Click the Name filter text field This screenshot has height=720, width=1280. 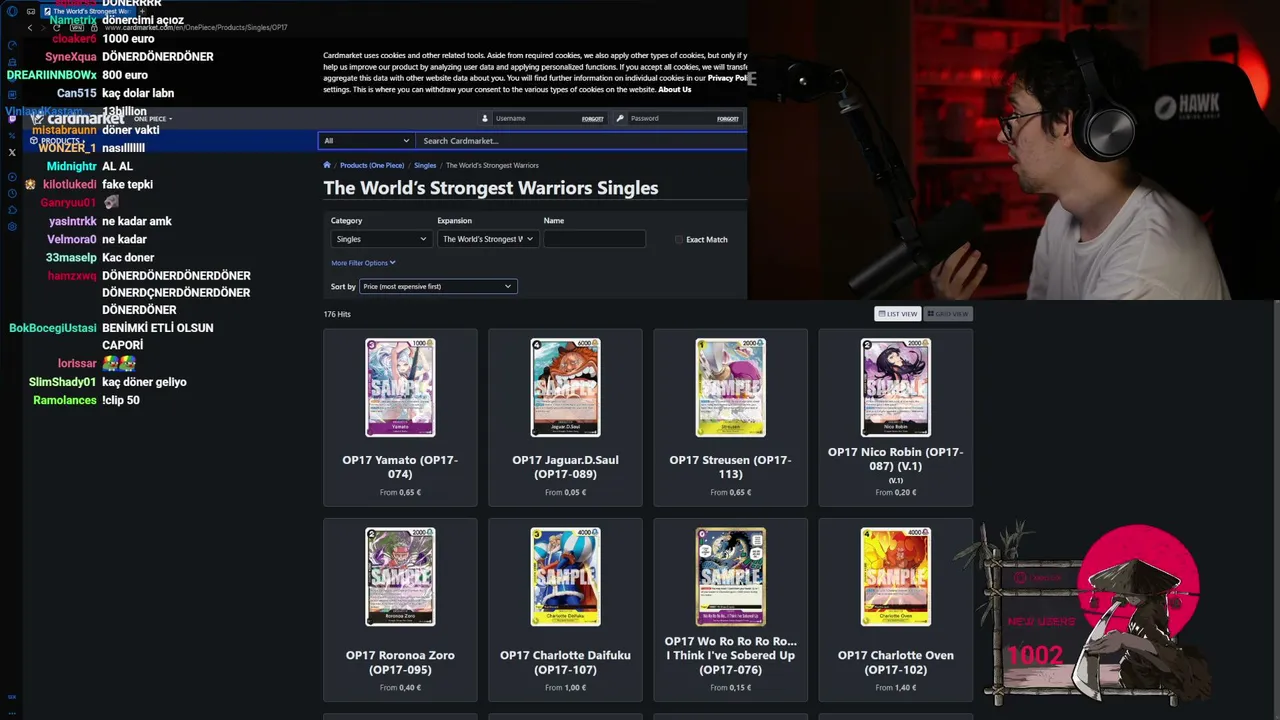click(595, 239)
